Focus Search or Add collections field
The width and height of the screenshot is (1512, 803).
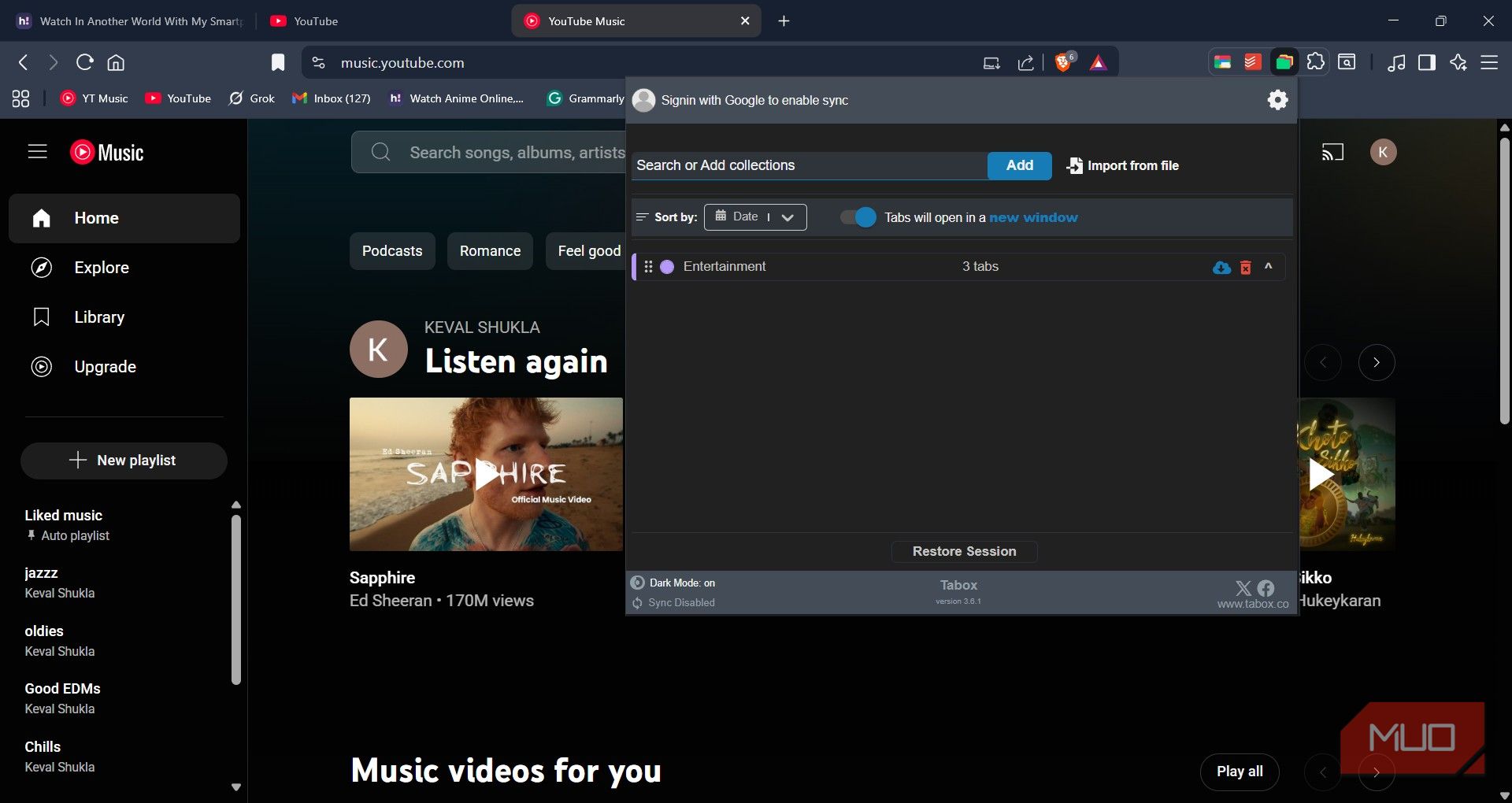pyautogui.click(x=809, y=165)
